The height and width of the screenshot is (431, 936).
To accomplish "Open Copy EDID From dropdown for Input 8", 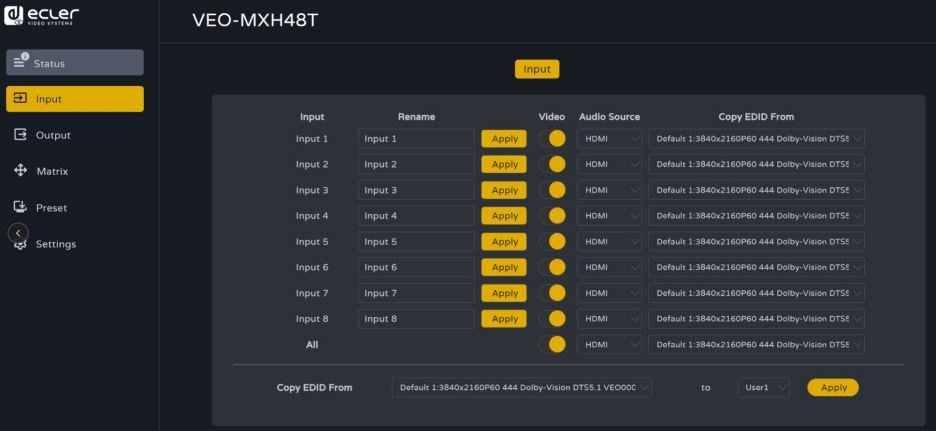I will 756,319.
